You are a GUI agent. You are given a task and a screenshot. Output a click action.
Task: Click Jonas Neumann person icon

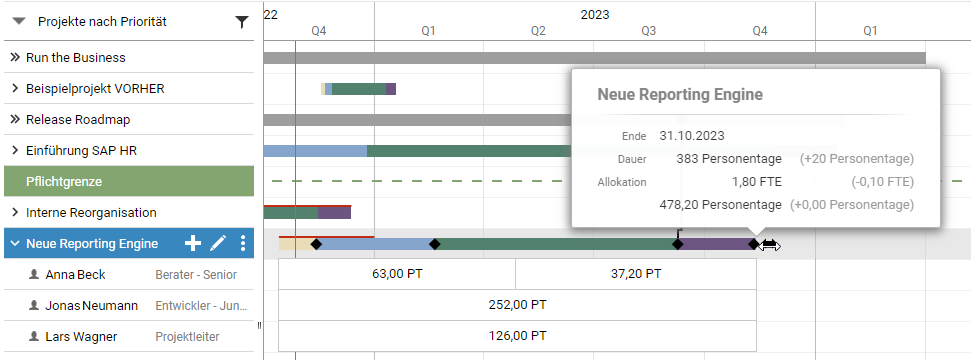pos(34,305)
